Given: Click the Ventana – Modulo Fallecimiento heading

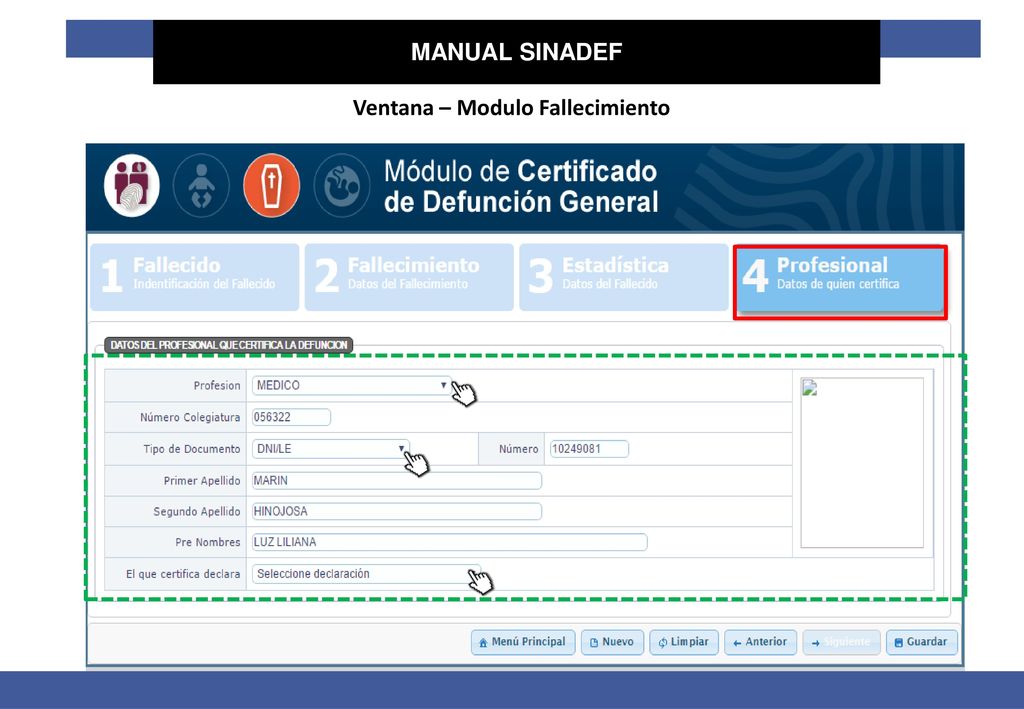Looking at the screenshot, I should click(511, 108).
